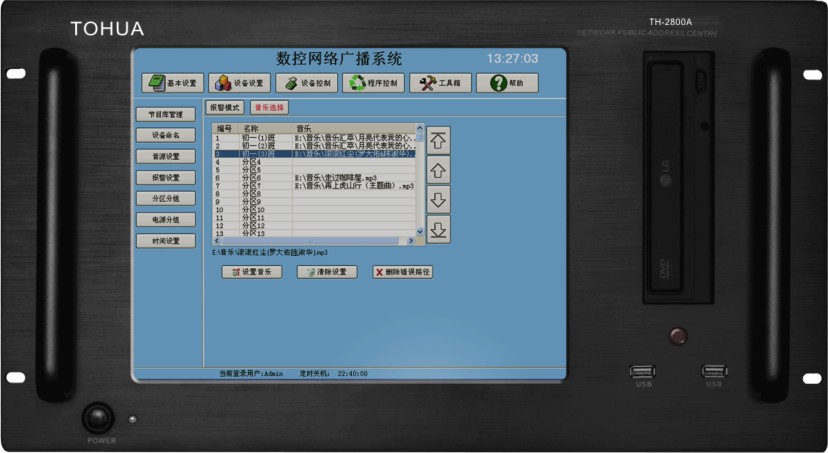
Task: Switch to the 报警模式 tab
Action: click(224, 107)
